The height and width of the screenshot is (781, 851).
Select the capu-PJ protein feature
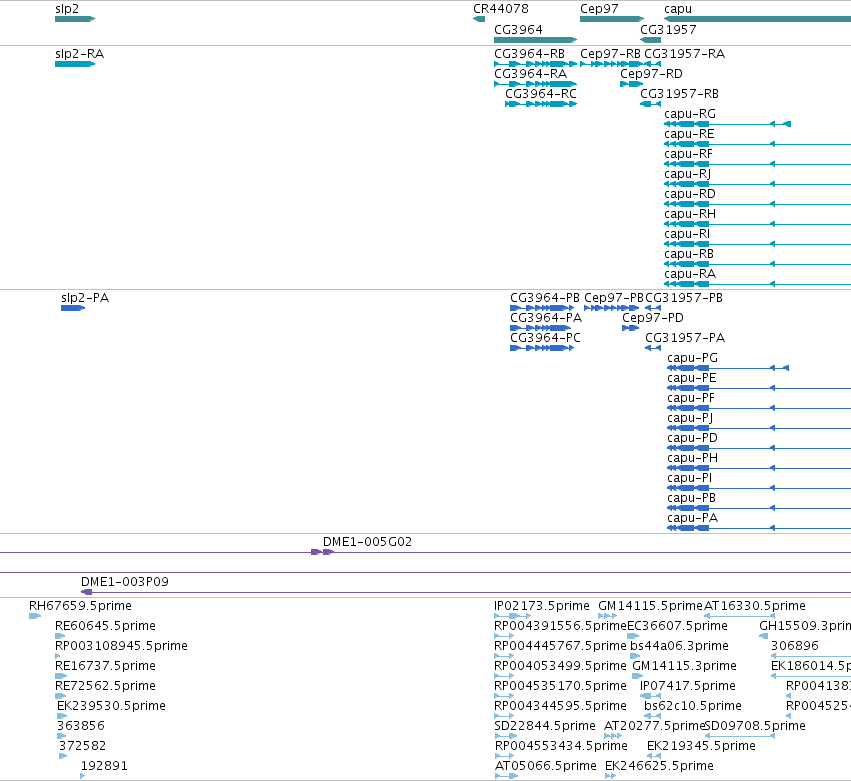point(759,429)
